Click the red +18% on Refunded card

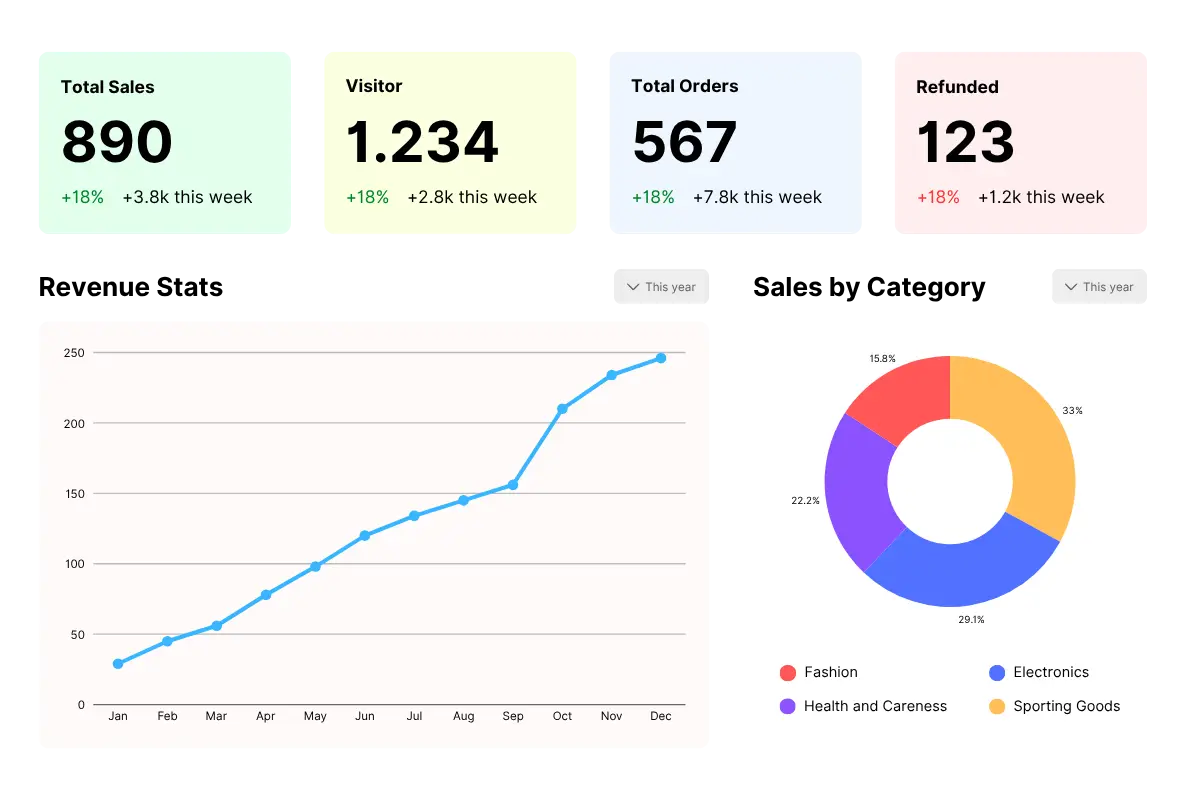pyautogui.click(x=938, y=197)
